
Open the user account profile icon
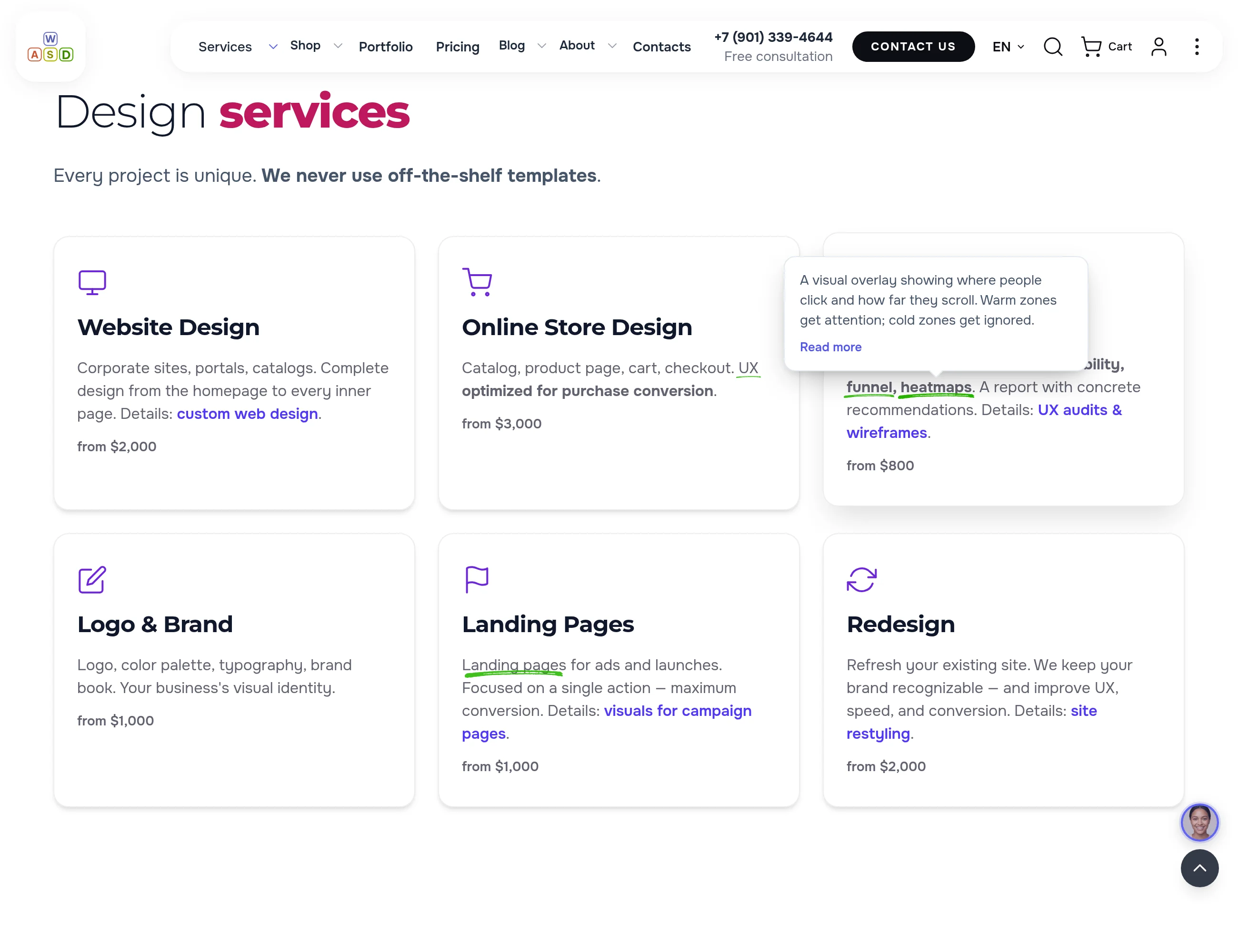(x=1158, y=47)
